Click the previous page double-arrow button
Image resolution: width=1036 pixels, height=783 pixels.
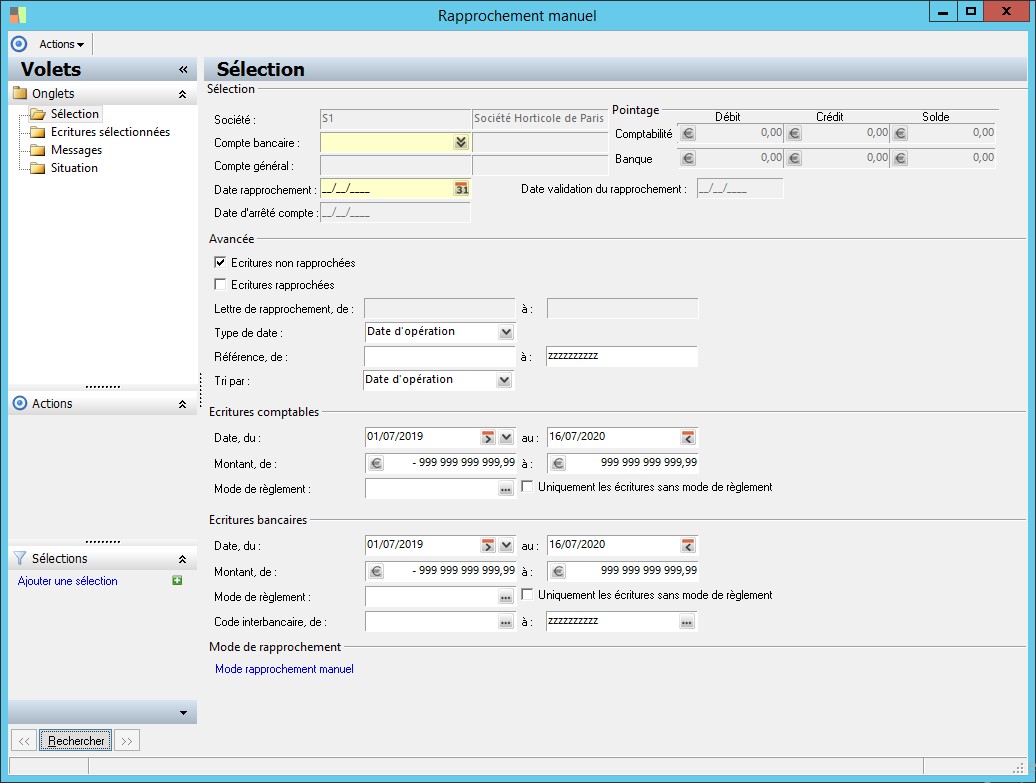pos(25,741)
